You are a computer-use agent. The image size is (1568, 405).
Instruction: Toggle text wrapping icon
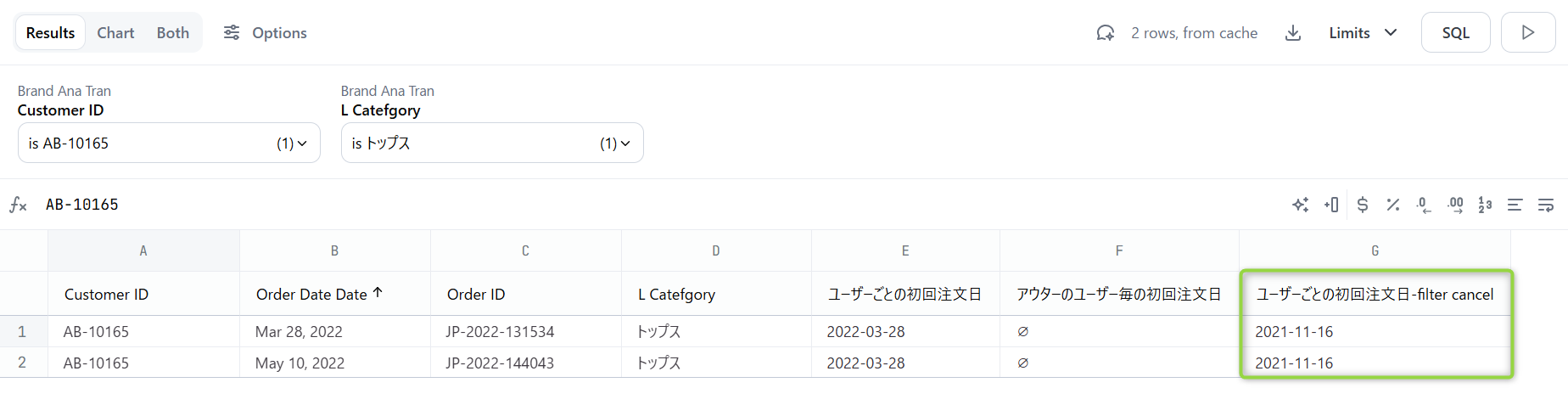point(1546,205)
